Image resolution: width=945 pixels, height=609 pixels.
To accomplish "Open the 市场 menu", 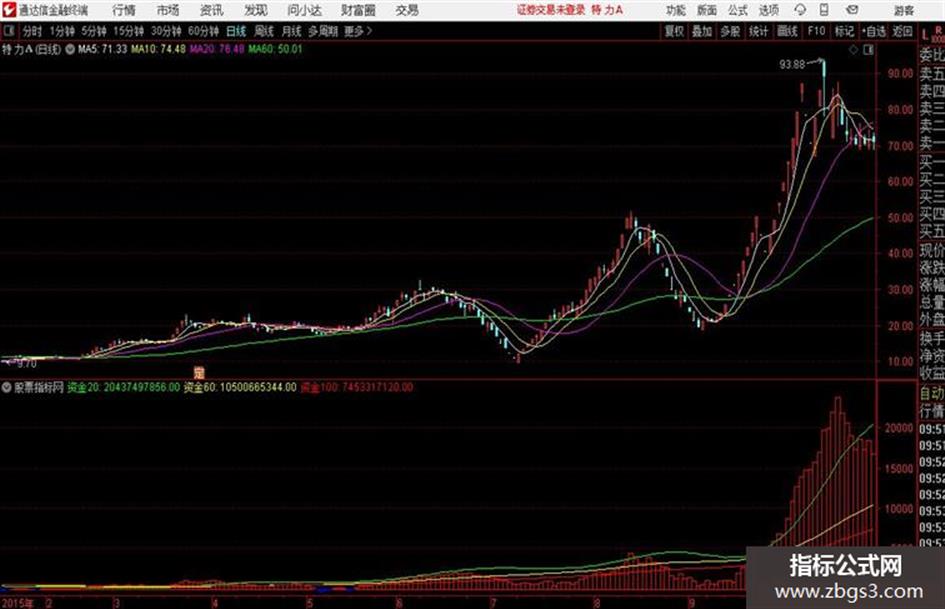I will click(x=168, y=10).
